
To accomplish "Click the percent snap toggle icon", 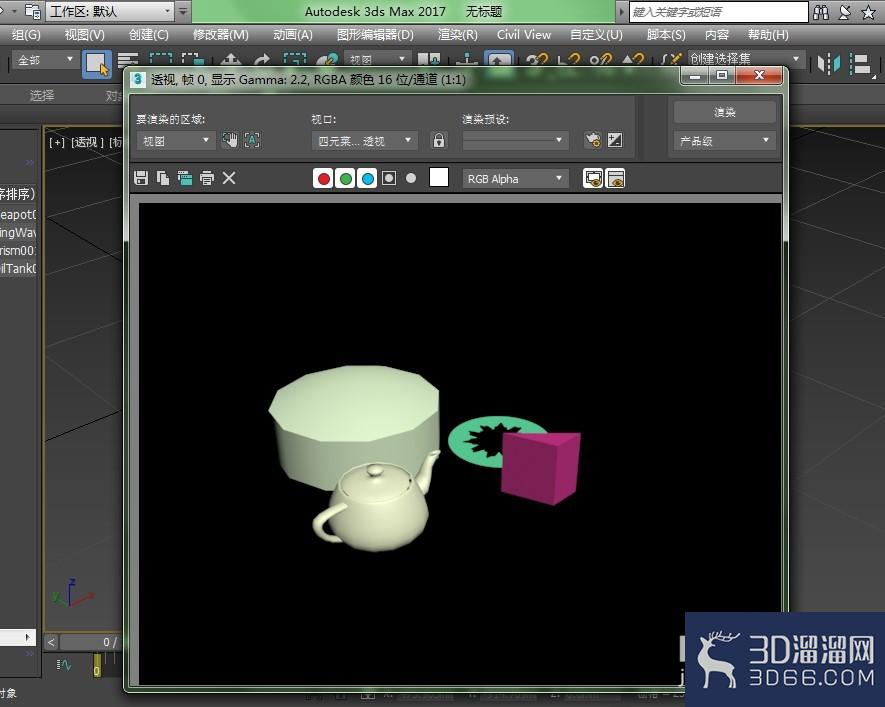I will click(x=601, y=59).
